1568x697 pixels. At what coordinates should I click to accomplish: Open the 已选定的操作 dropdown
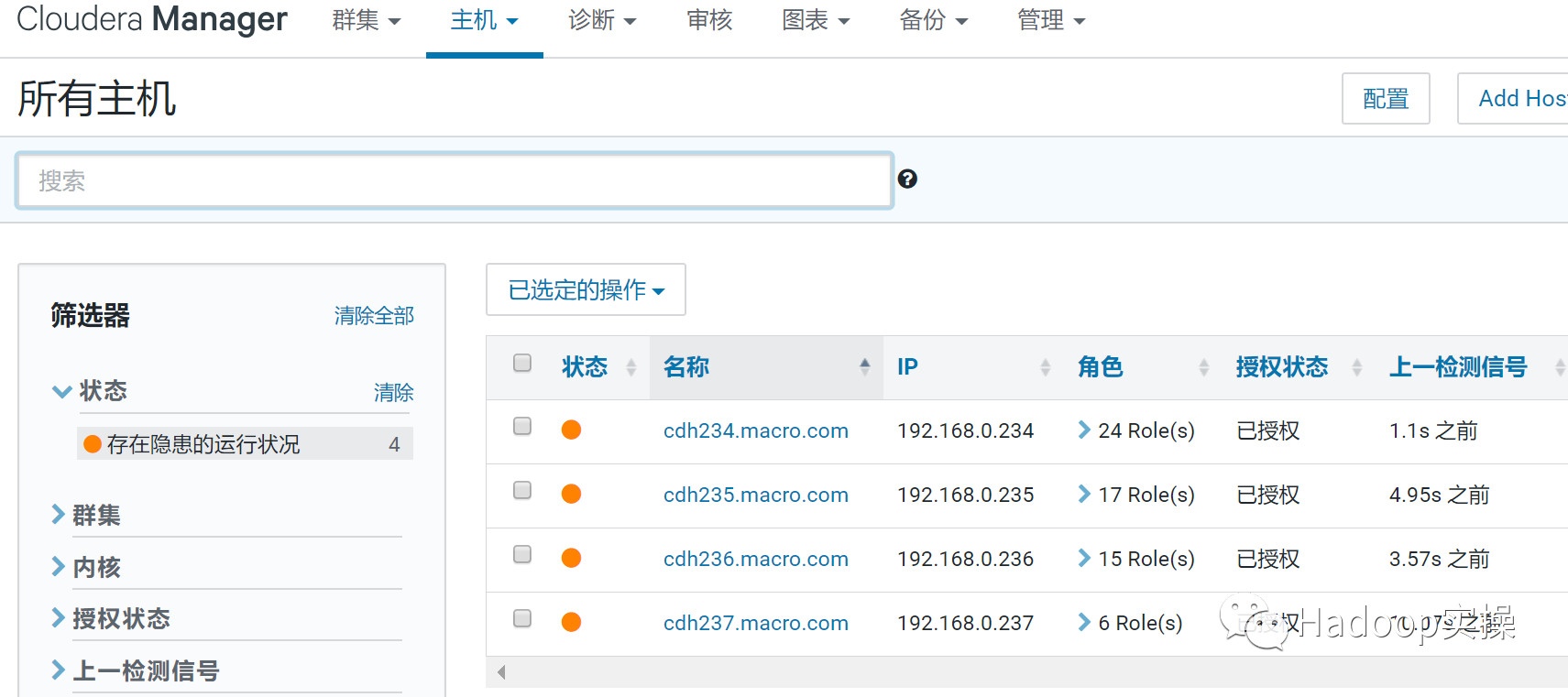(586, 289)
